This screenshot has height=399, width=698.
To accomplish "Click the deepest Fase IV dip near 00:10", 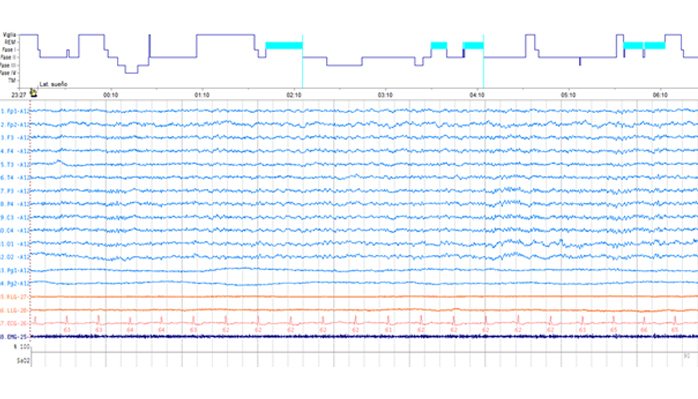I will click(131, 73).
